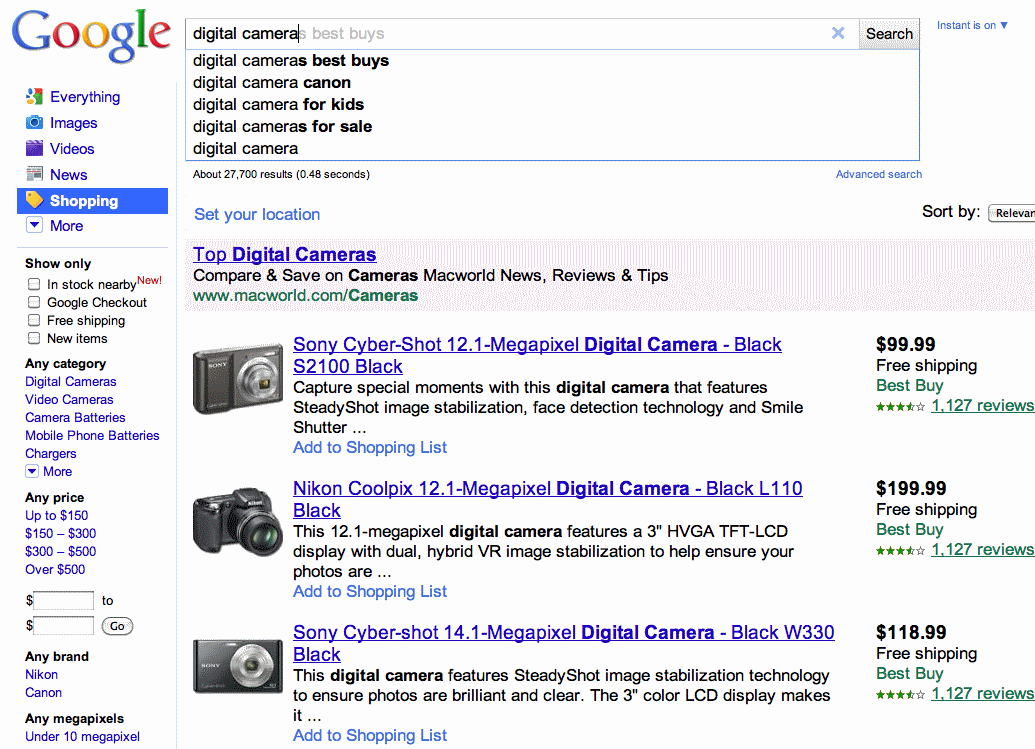Enable the In stock nearby checkbox

(34, 285)
